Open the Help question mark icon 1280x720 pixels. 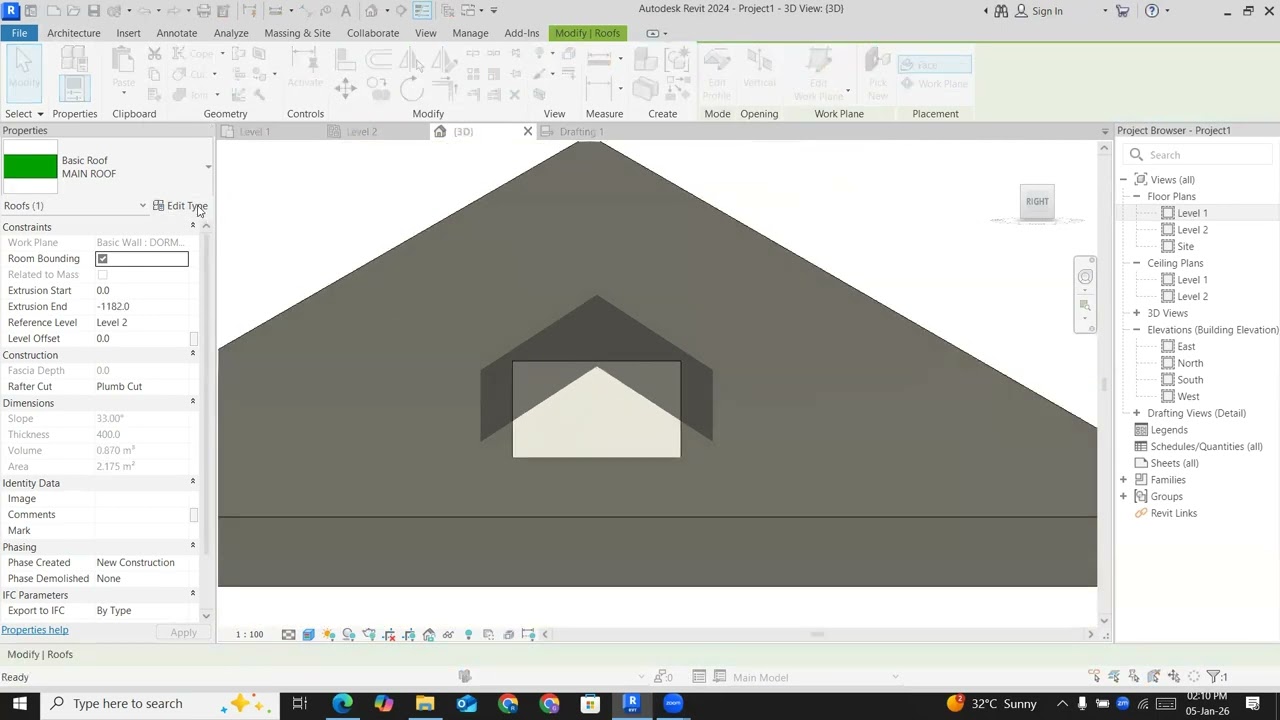1152,11
